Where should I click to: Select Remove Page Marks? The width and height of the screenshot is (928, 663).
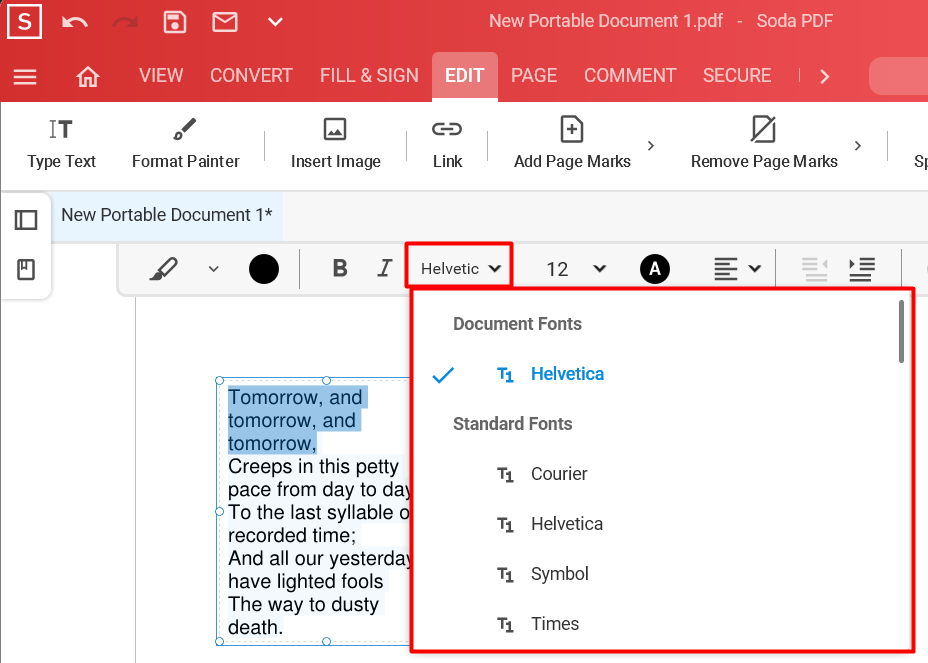tap(763, 145)
